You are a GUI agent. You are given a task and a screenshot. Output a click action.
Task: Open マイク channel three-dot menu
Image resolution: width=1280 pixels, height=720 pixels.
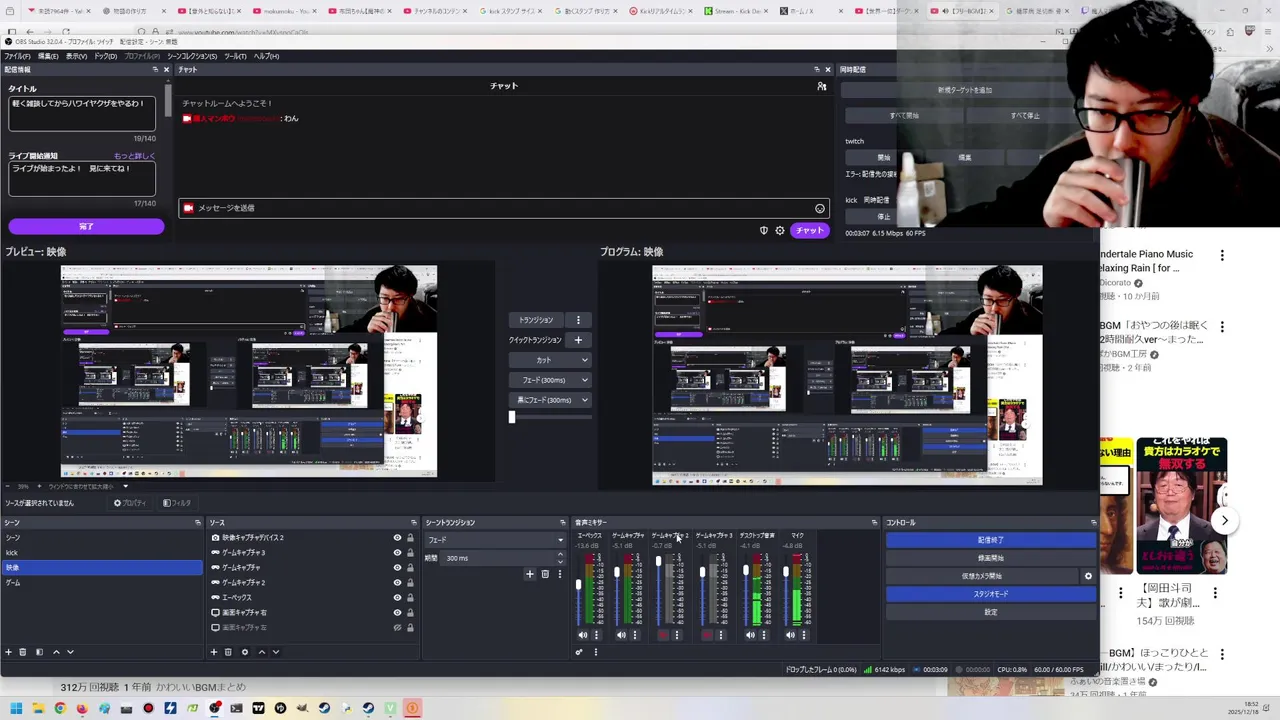tap(804, 635)
